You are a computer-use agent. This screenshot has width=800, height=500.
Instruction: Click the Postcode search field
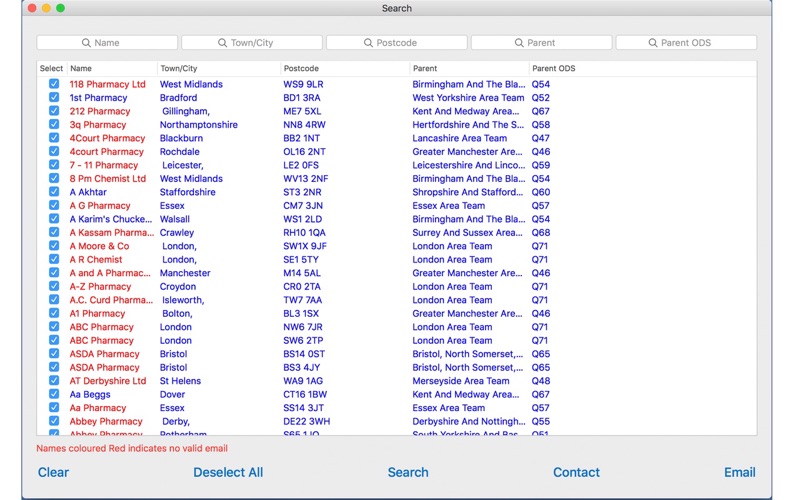tap(397, 43)
